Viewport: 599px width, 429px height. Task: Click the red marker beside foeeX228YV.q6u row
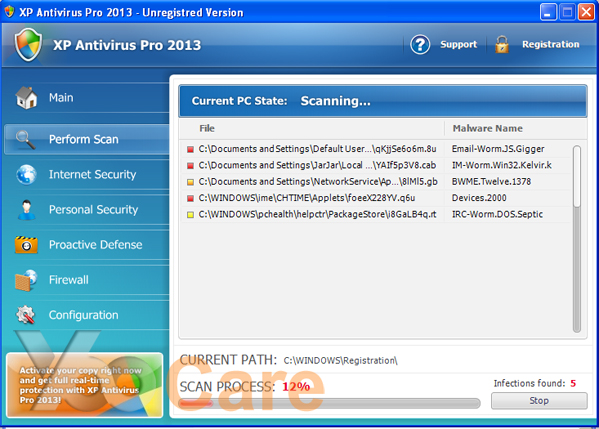coord(190,199)
